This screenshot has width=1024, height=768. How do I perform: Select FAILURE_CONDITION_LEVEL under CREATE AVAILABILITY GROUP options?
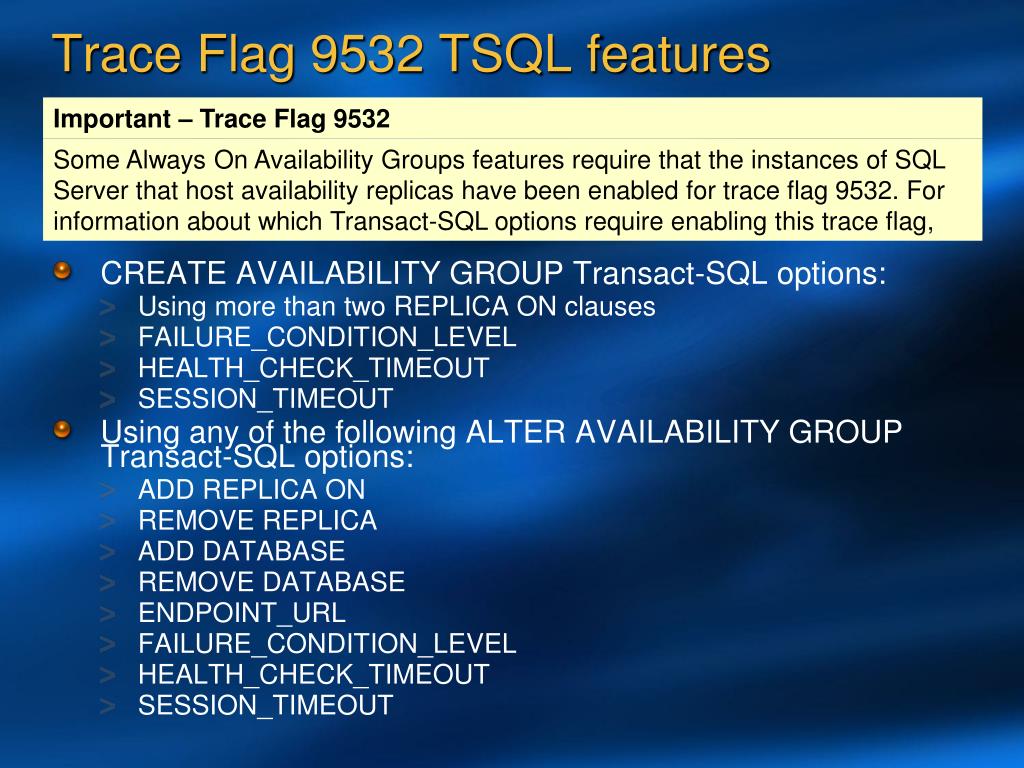pyautogui.click(x=327, y=338)
